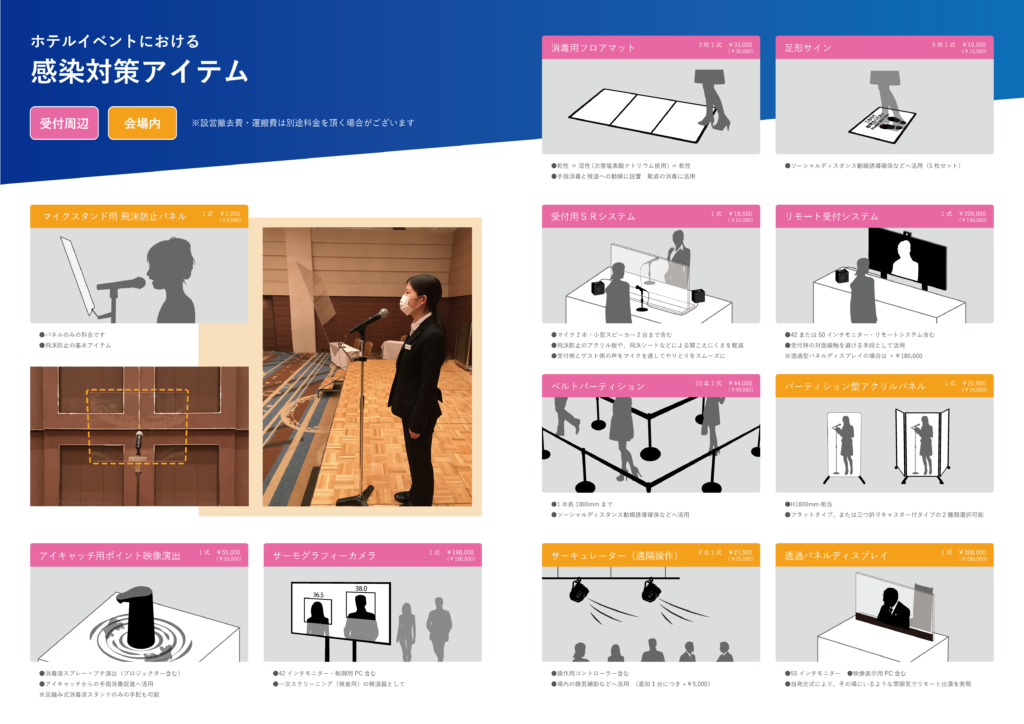1024x724 pixels.
Task: Open the サーモグラフィーカメラ card header
Action: point(373,555)
